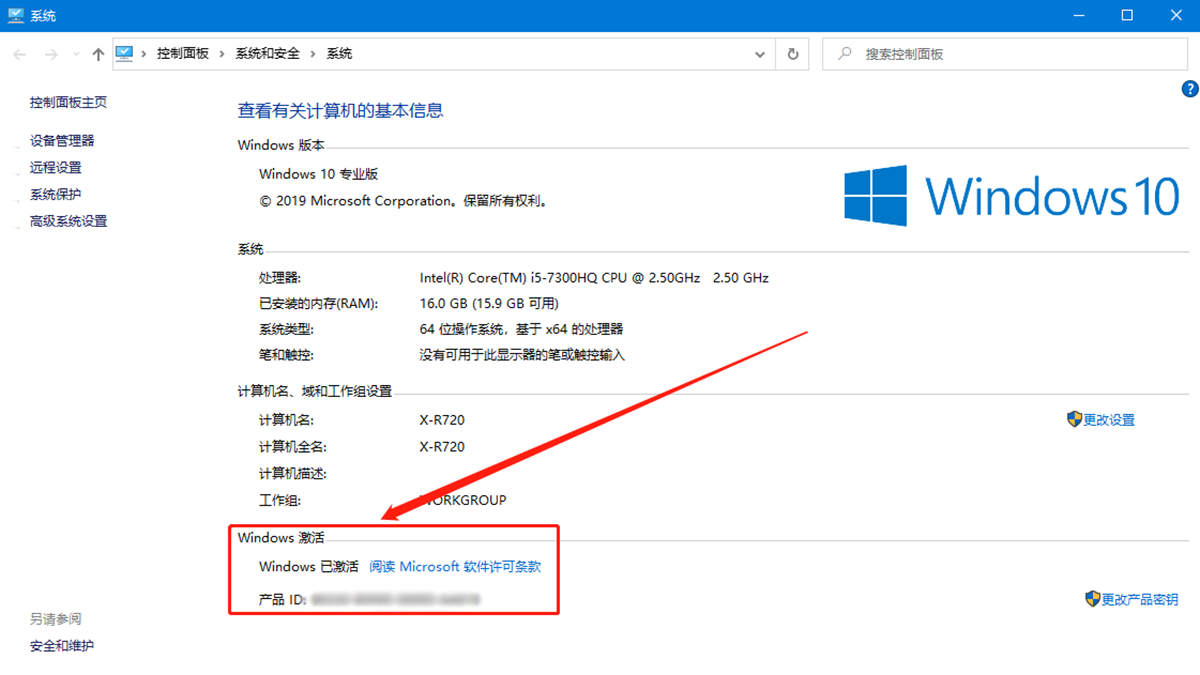
Task: Expand the breadcrumb chevron after 系统和安全
Action: click(x=311, y=54)
